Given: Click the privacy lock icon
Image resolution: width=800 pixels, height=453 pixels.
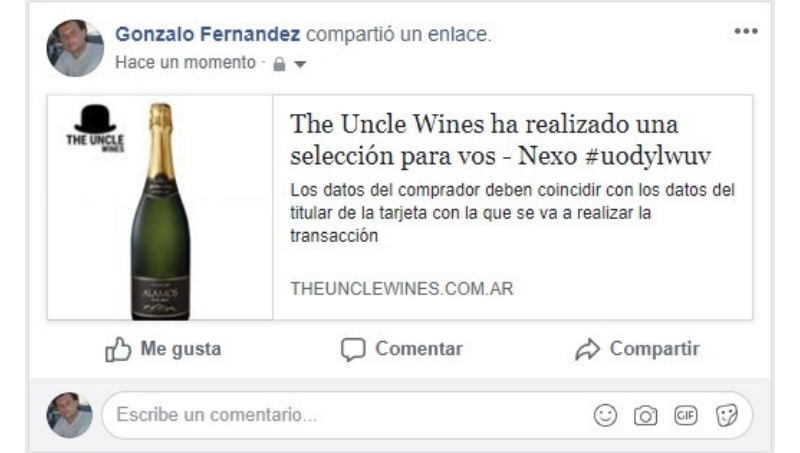Looking at the screenshot, I should (279, 64).
